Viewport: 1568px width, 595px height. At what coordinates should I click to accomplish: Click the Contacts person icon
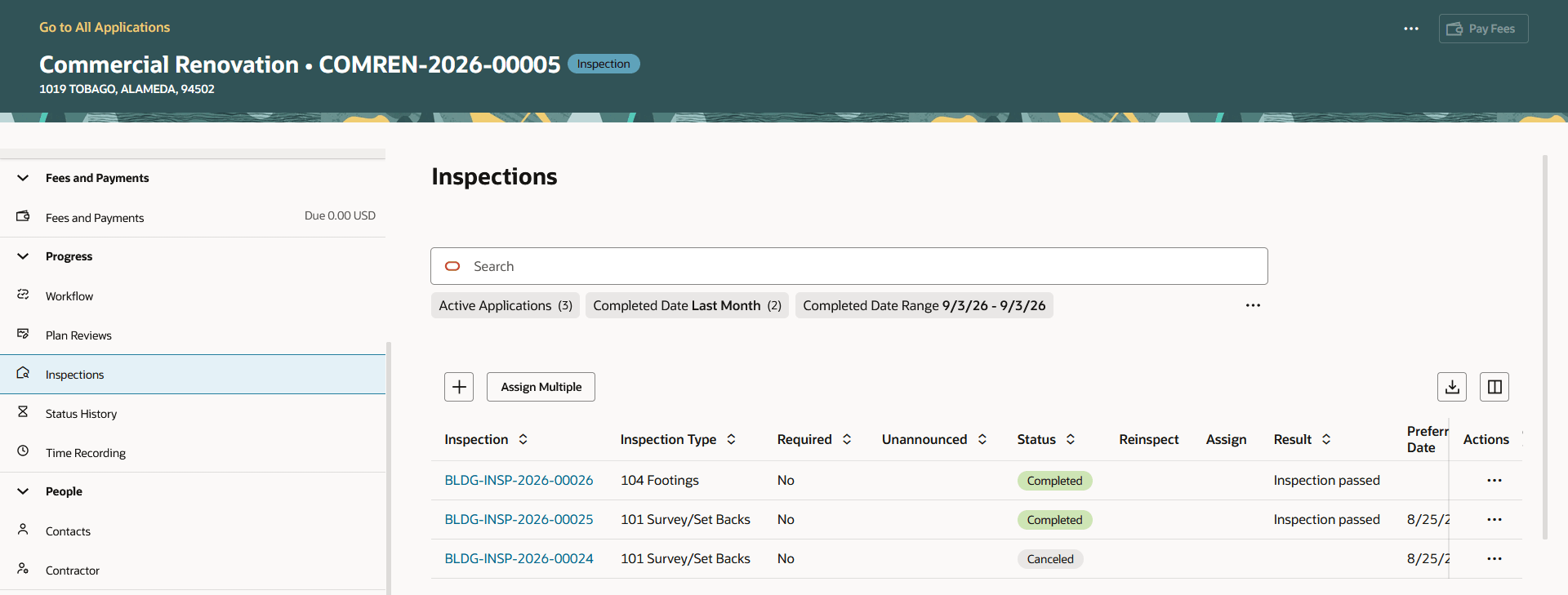23,530
